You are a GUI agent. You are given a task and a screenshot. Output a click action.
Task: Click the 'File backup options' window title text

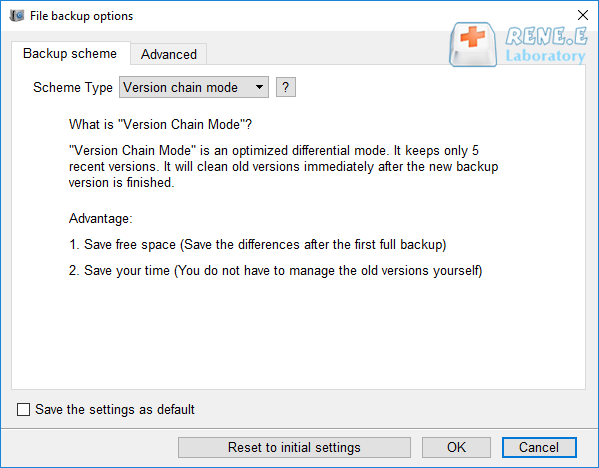tap(81, 16)
